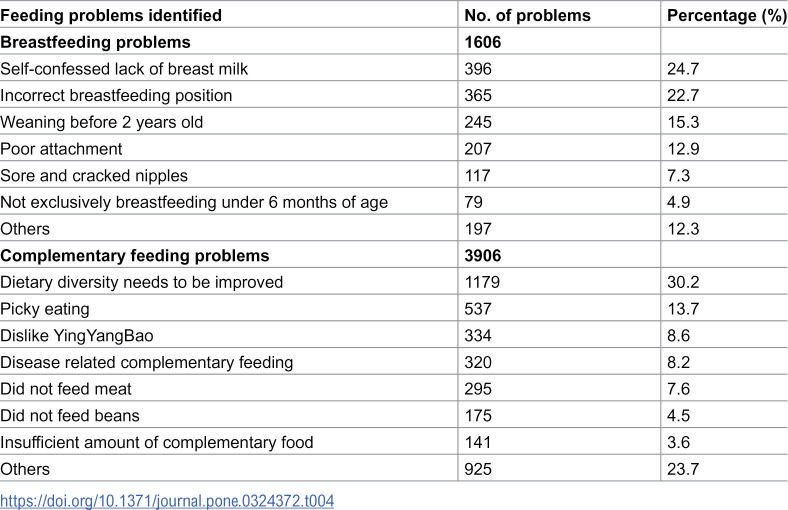Click the 'Did not feed meat' label

point(66,389)
